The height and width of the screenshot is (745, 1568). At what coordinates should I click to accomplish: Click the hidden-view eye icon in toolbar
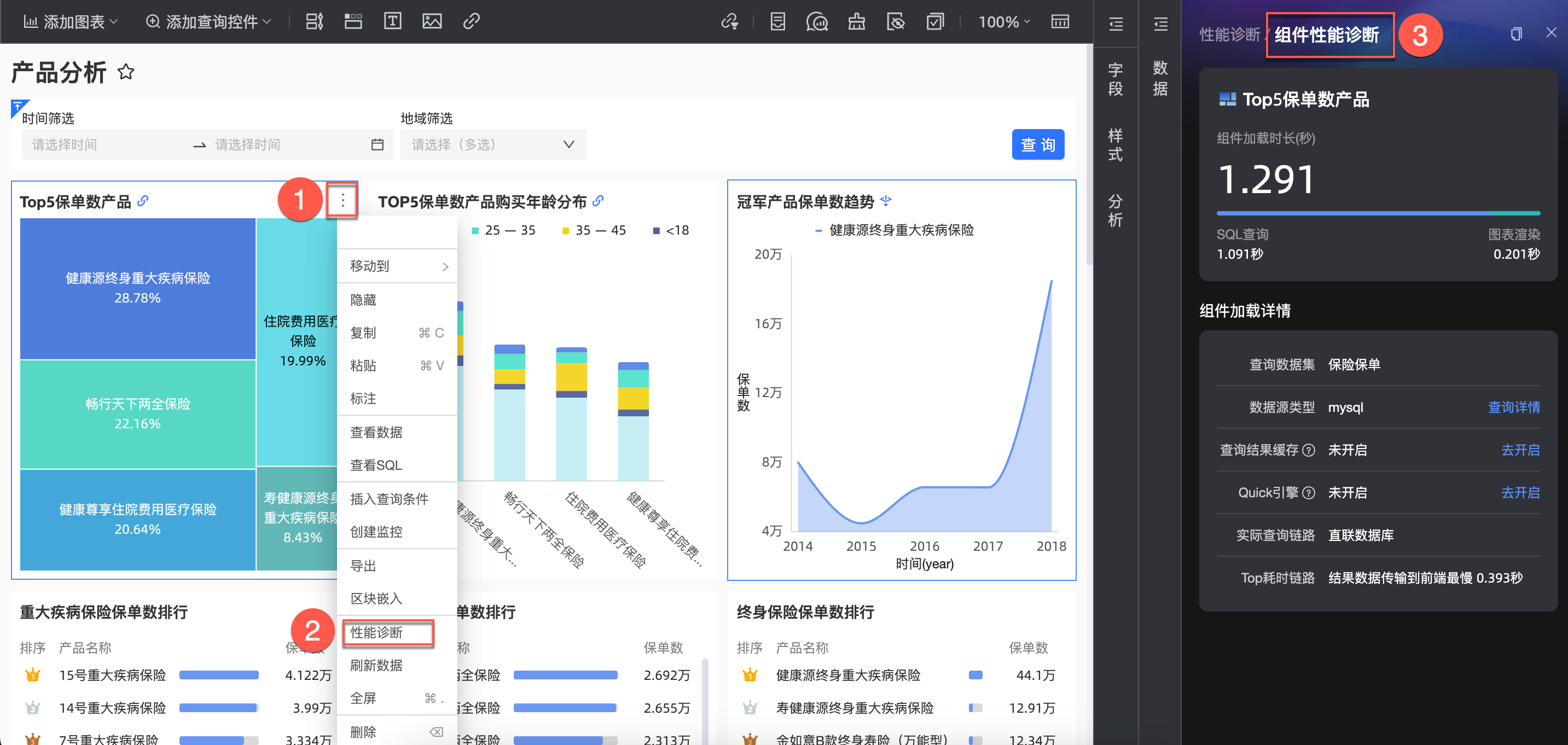coord(896,22)
